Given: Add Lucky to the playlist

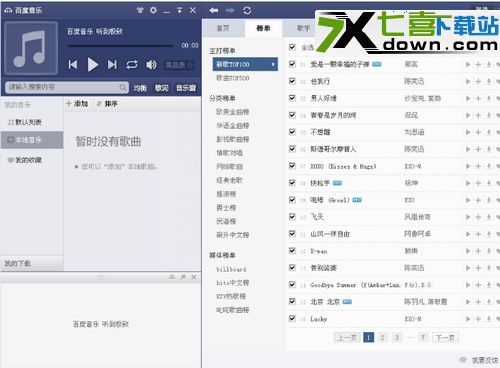Looking at the screenshot, I should (478, 319).
